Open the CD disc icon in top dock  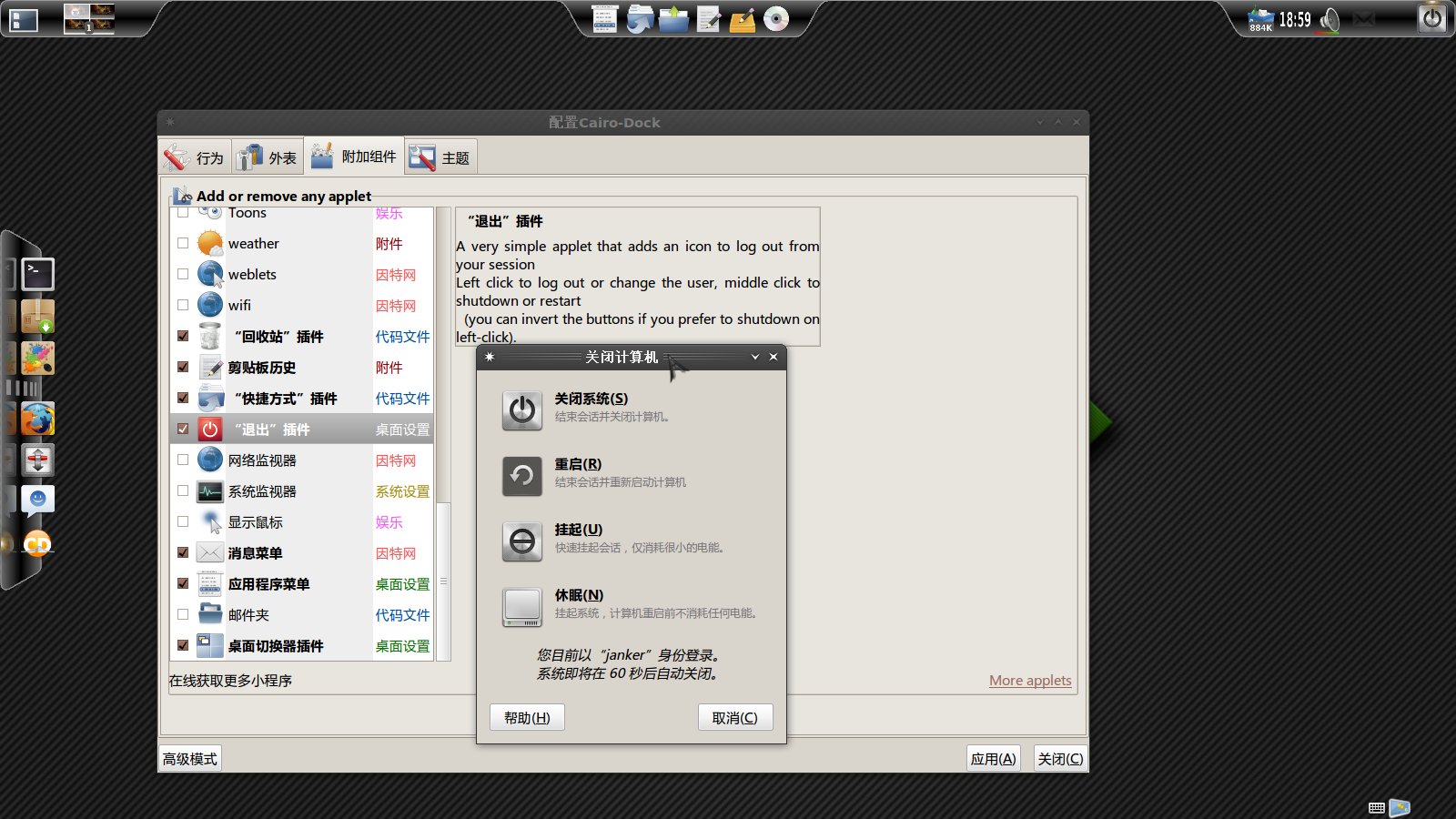coord(776,19)
